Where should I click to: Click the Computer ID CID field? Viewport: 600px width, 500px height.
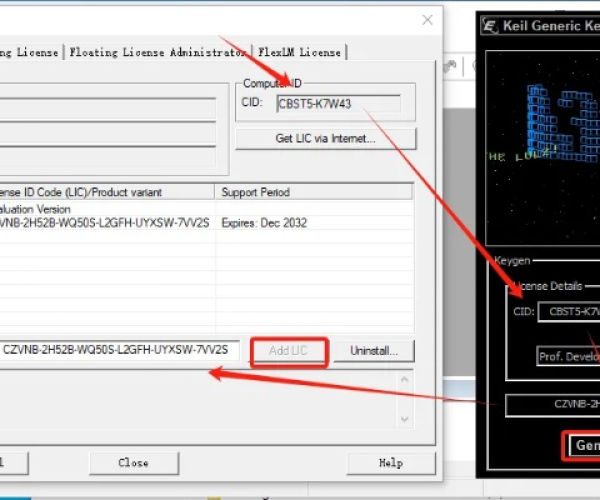click(337, 103)
